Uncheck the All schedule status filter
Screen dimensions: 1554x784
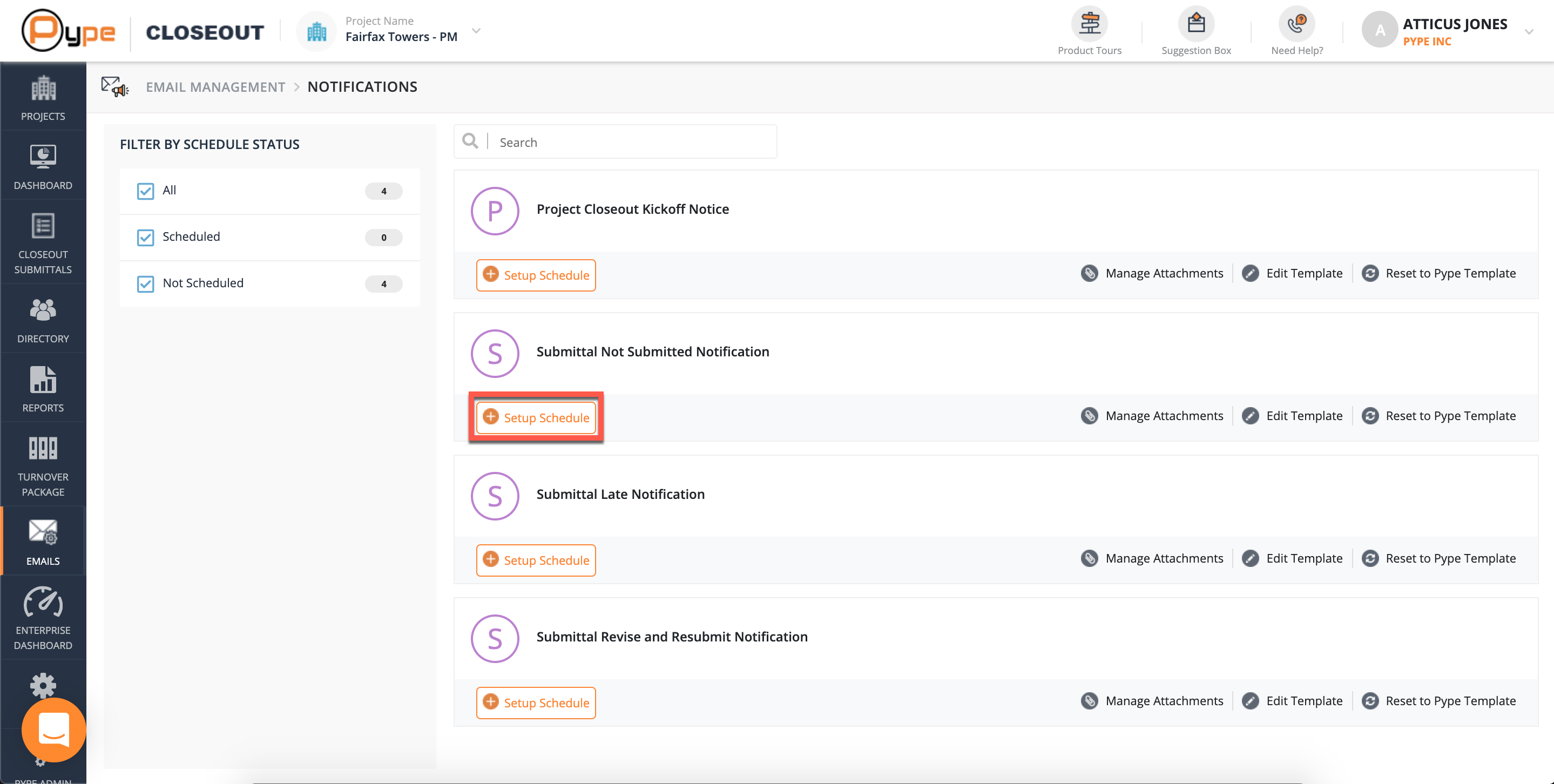pyautogui.click(x=145, y=191)
